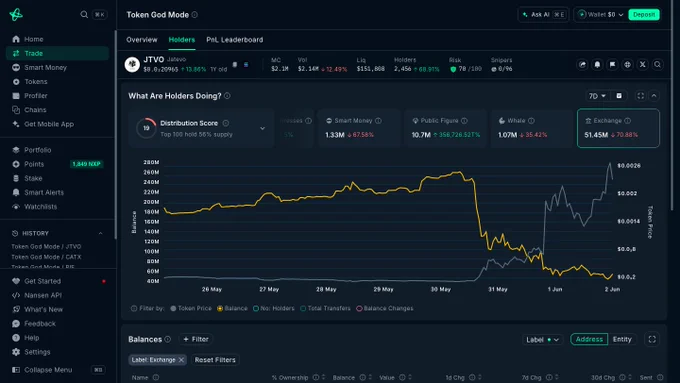Click the globe website icon
The width and height of the screenshot is (680, 383).
(x=627, y=65)
